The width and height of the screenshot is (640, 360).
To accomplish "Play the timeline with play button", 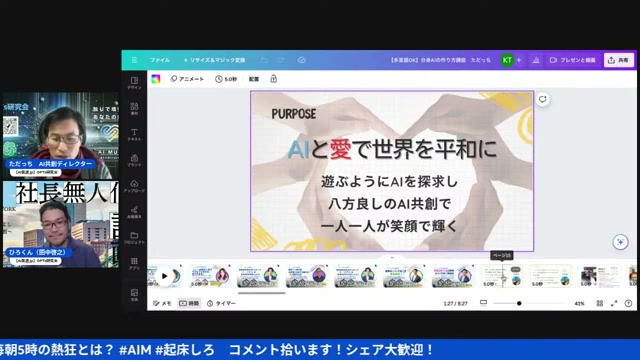I will coord(164,276).
